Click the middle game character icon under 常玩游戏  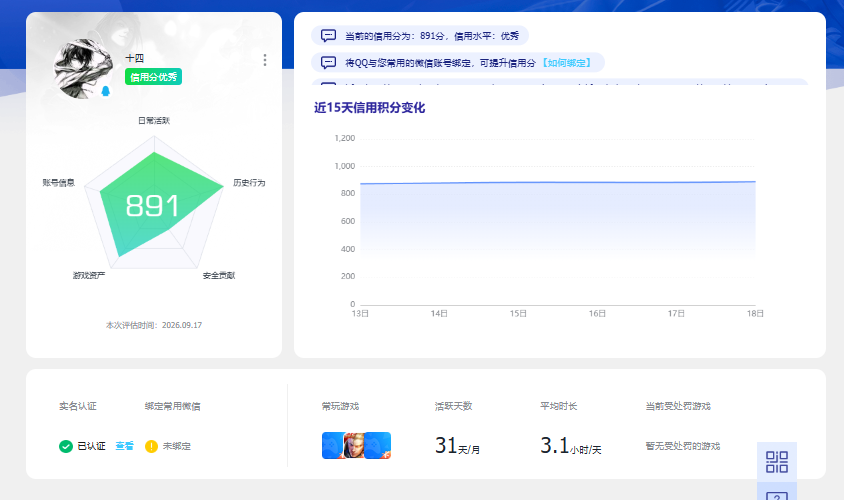354,446
